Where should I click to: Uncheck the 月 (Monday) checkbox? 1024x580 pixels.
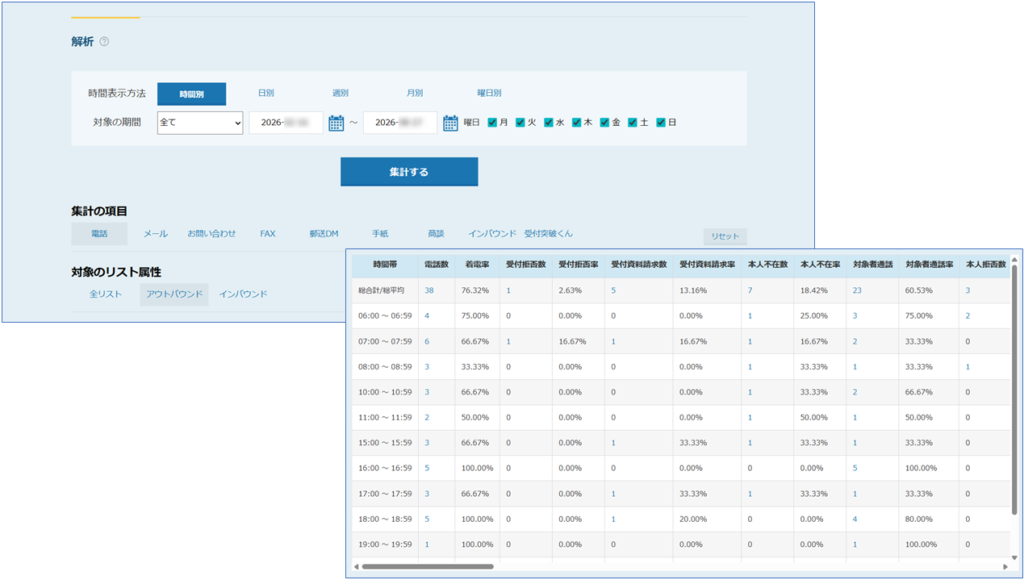tap(493, 123)
